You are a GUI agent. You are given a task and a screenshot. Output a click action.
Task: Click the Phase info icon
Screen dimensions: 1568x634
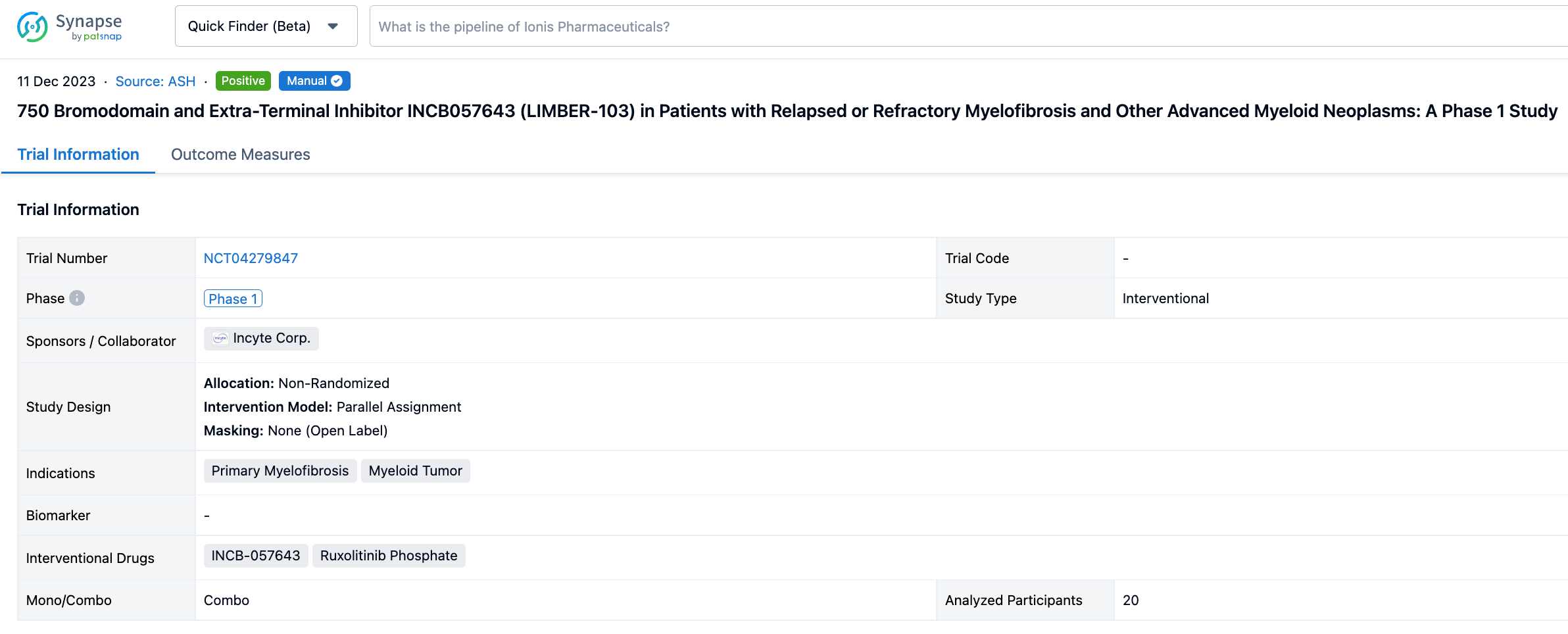77,298
